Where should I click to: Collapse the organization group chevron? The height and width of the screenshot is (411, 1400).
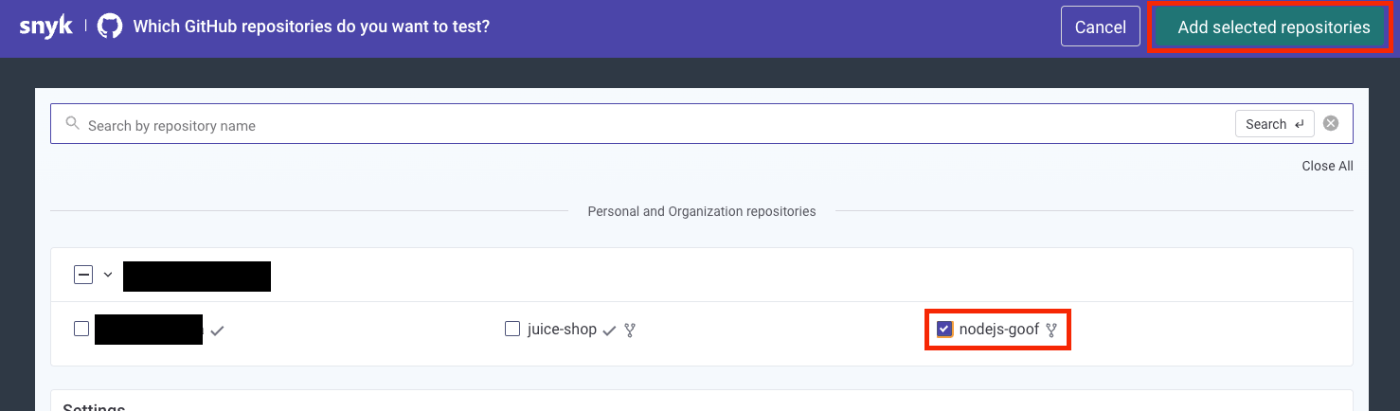(108, 274)
